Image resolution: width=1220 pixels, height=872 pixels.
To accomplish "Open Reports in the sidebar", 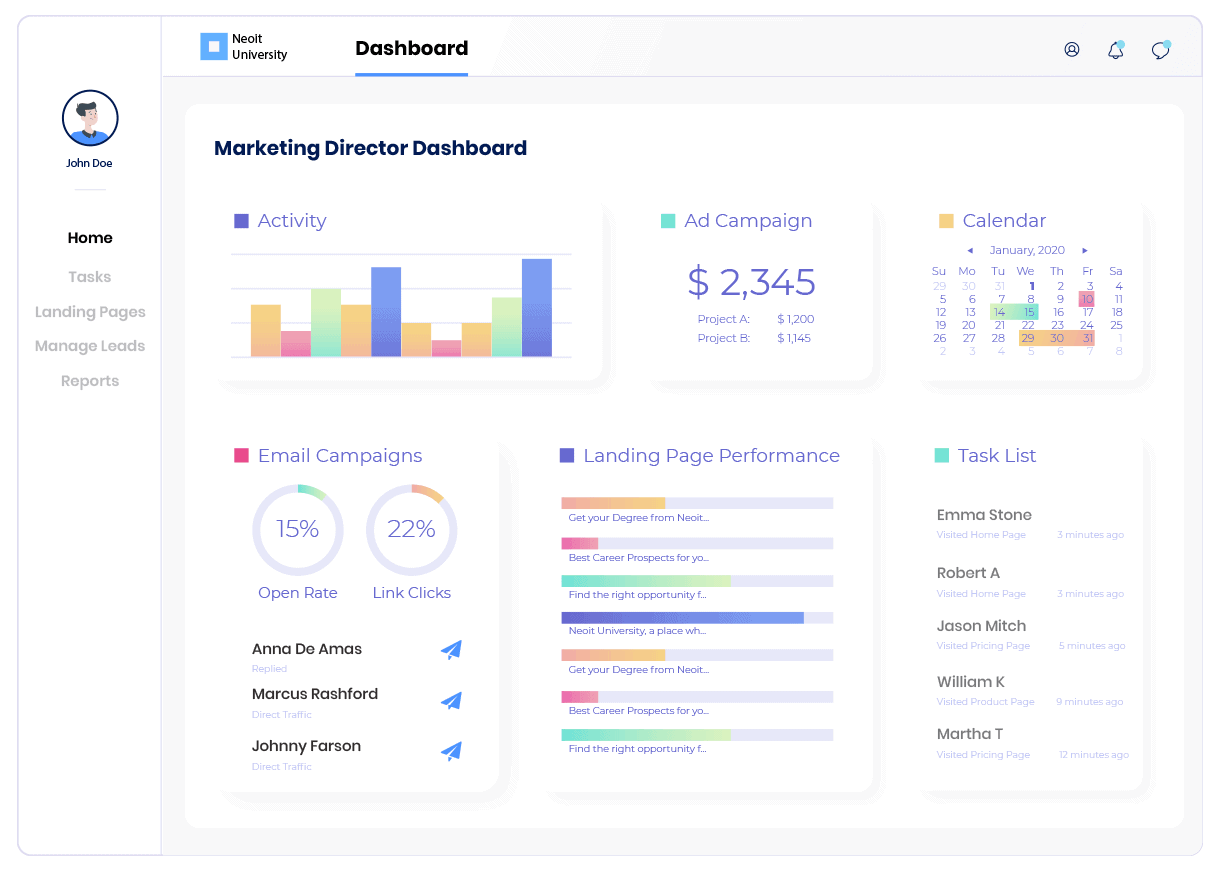I will pos(90,381).
